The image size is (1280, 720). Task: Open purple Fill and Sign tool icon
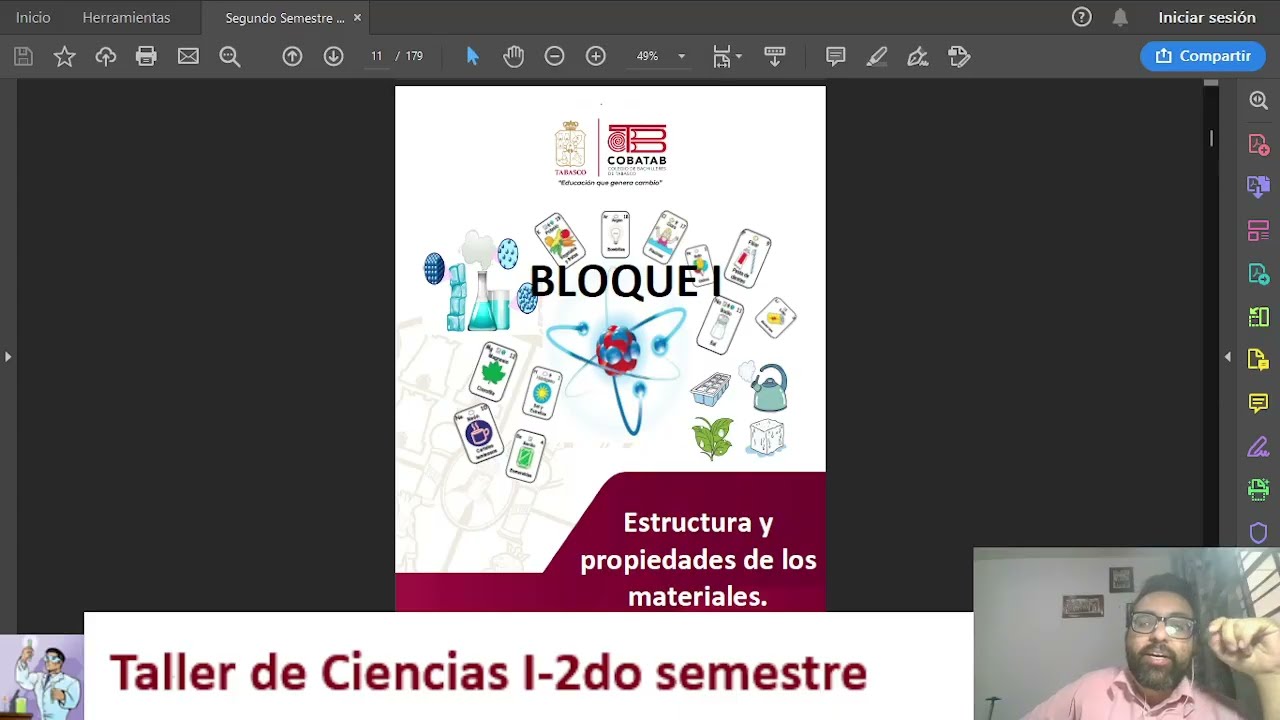pos(1259,447)
